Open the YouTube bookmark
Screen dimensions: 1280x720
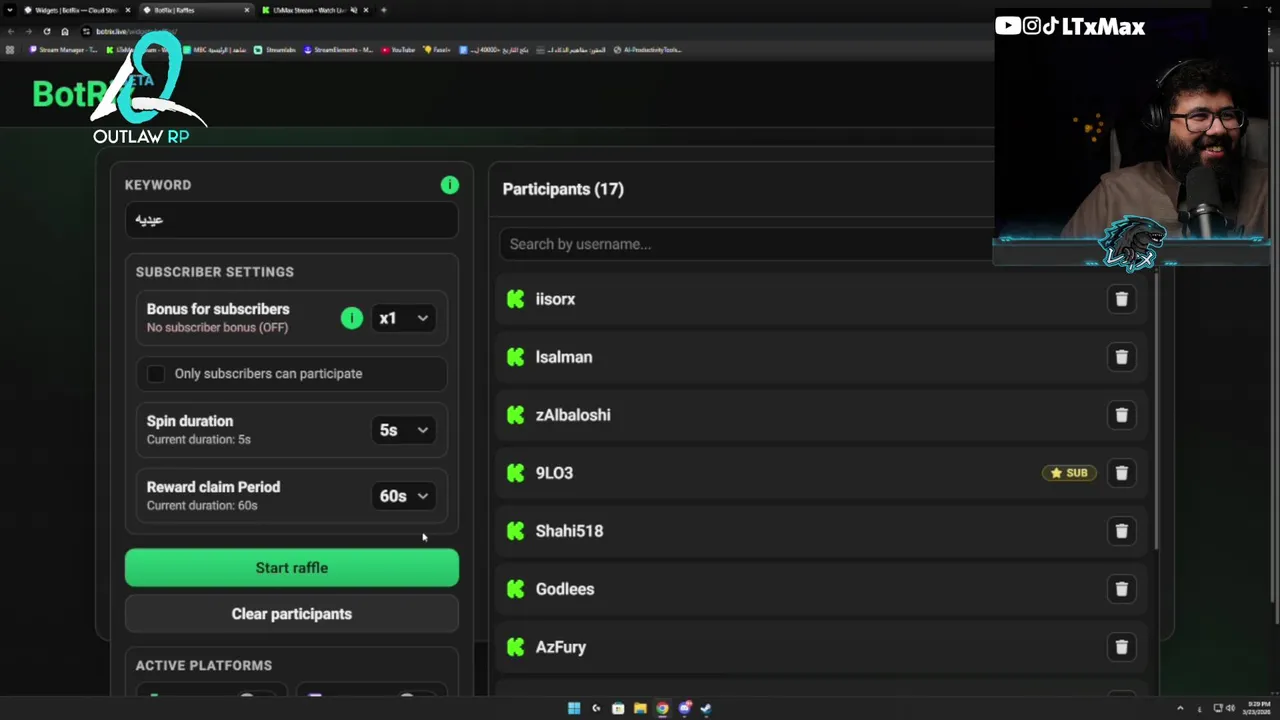click(398, 49)
